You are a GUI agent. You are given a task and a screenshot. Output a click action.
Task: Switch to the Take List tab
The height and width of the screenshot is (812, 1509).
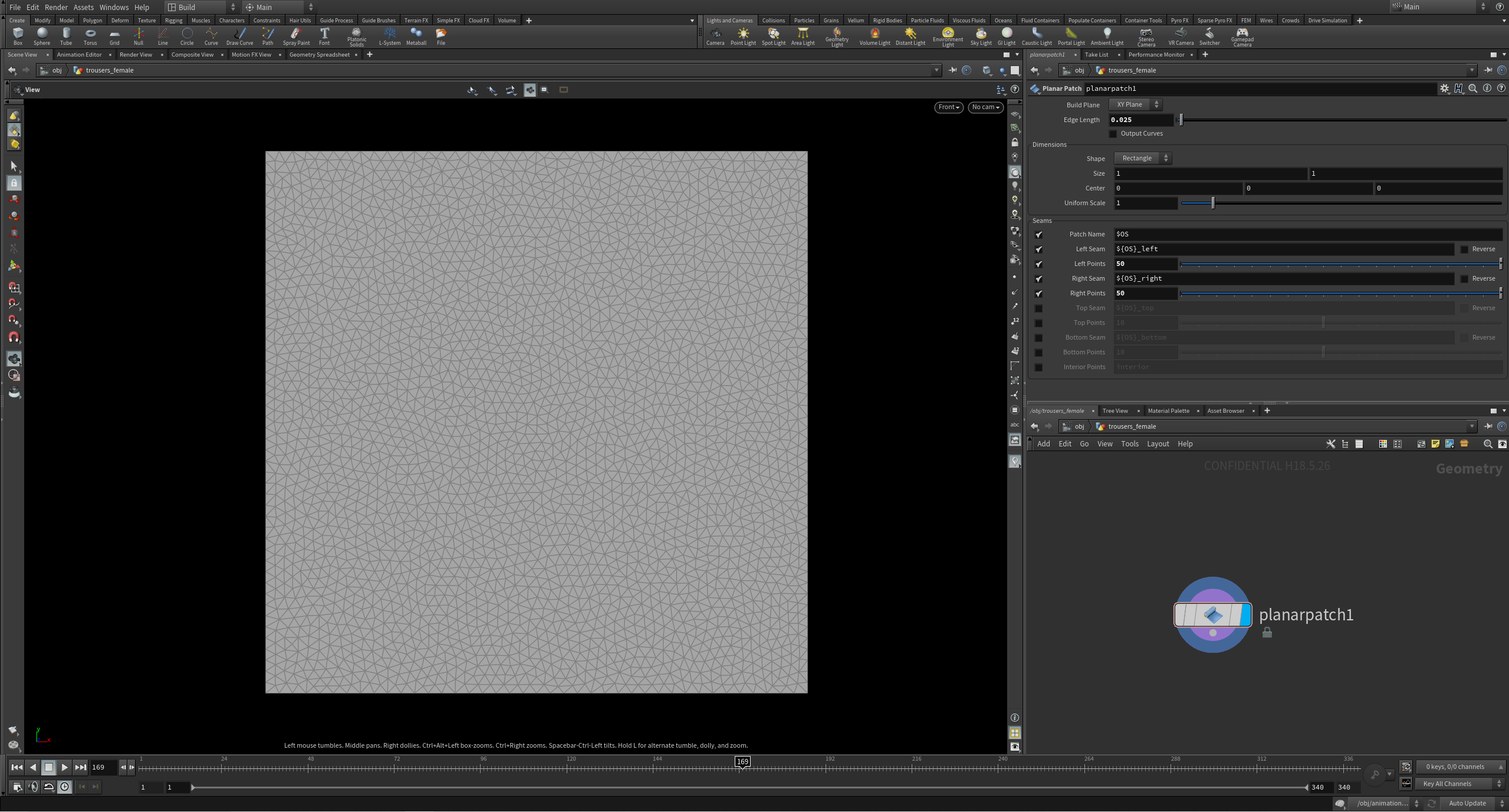click(x=1098, y=54)
